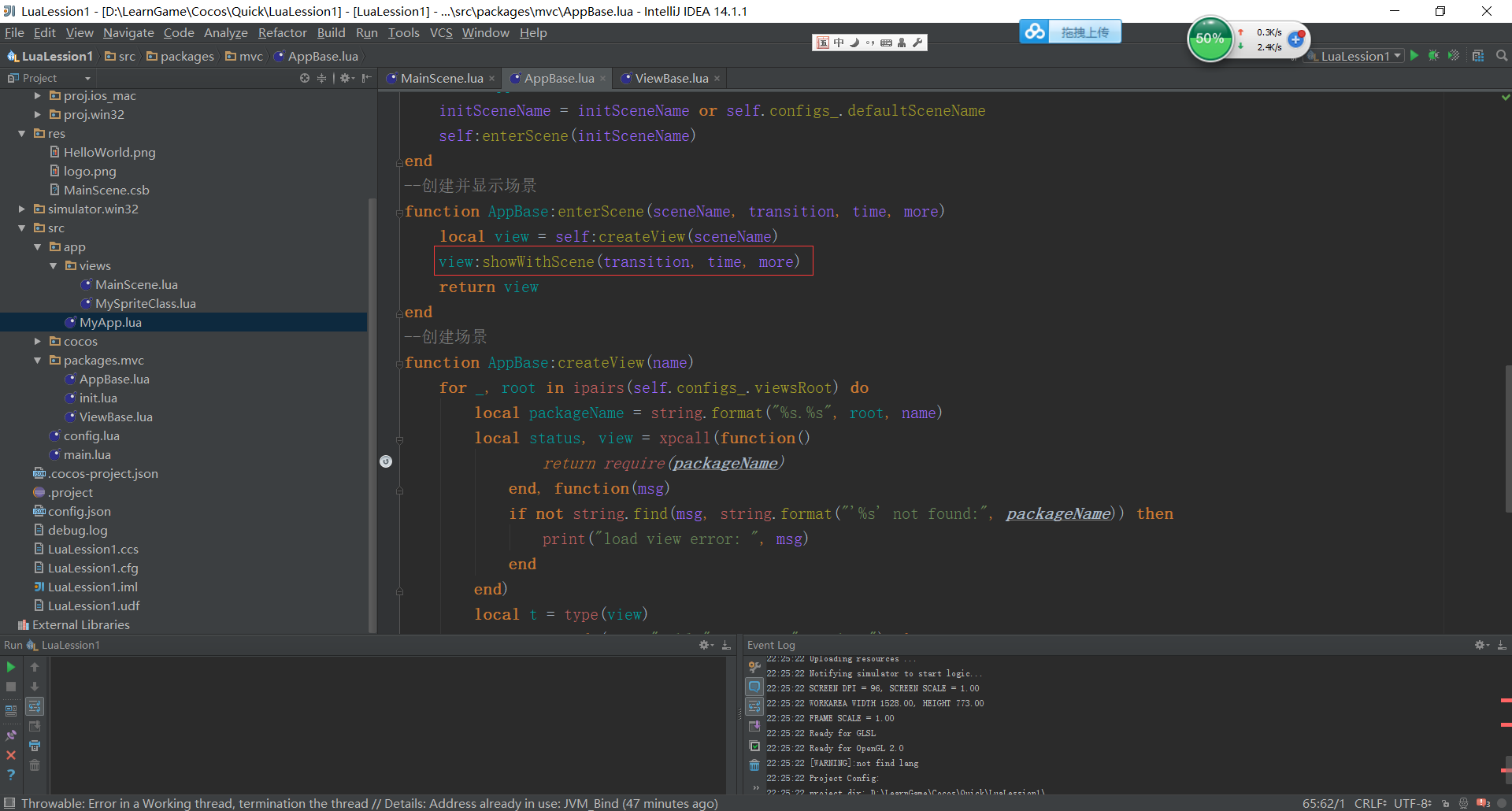The image size is (1512, 811).
Task: Open the Navigate menu
Action: (128, 32)
